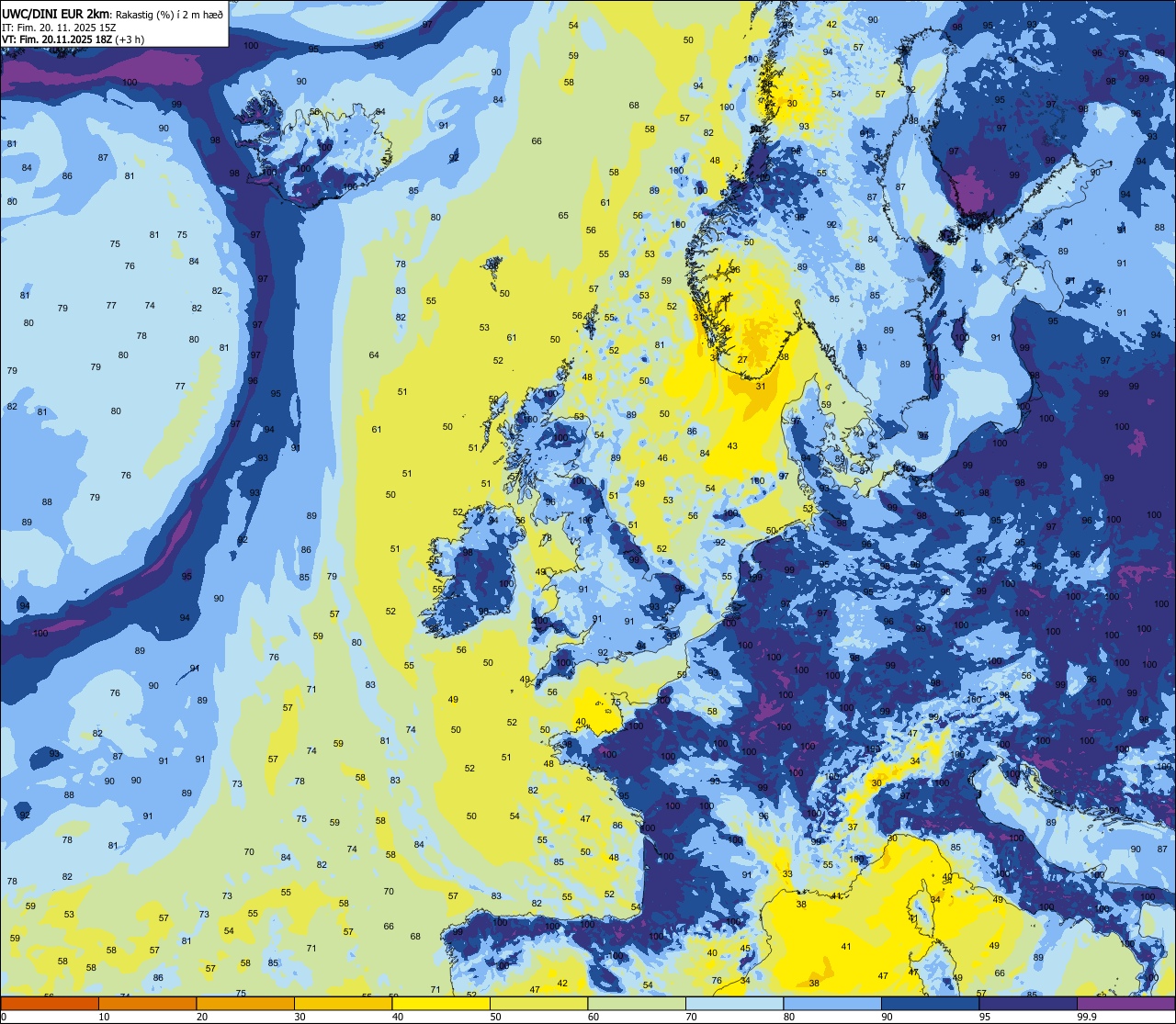Click the 'Rakastig (%) í 2 m hæð' label

[x=169, y=14]
